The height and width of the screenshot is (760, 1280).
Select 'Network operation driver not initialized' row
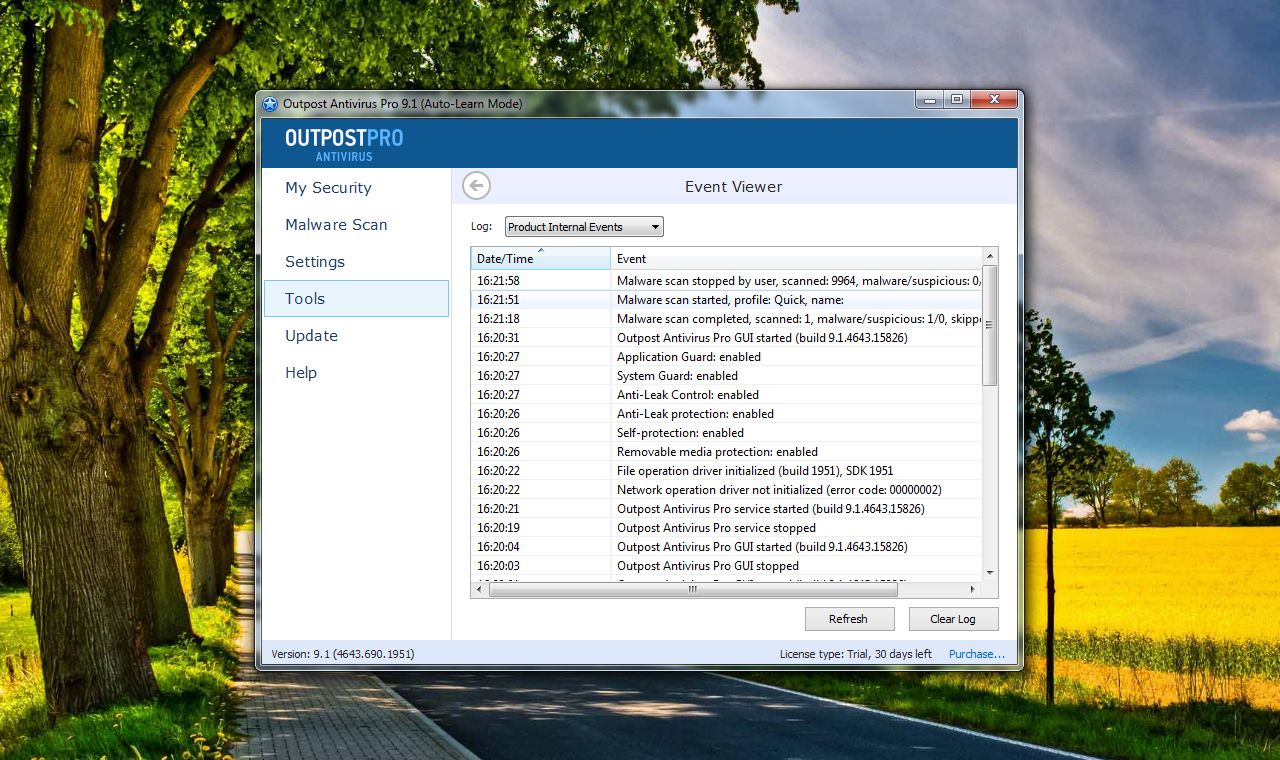click(x=727, y=490)
